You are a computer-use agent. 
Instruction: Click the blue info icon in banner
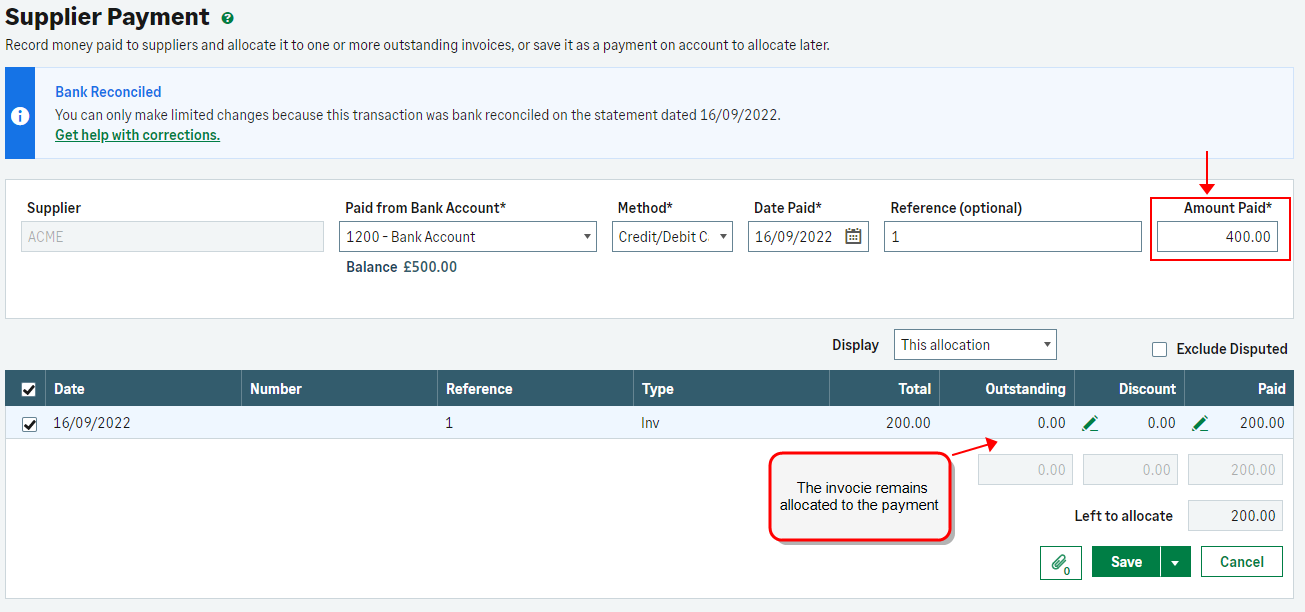[20, 115]
